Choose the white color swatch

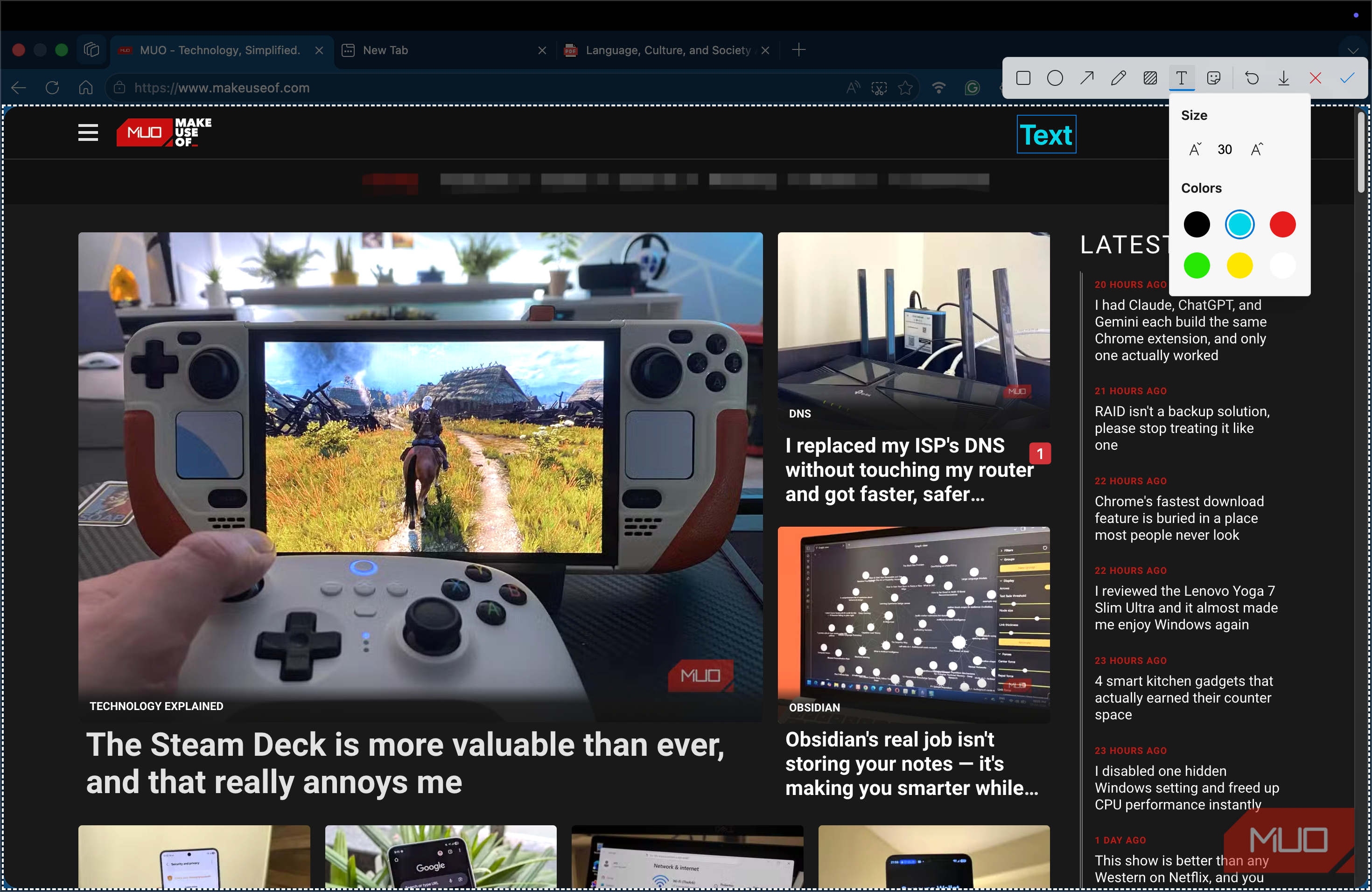click(x=1283, y=265)
